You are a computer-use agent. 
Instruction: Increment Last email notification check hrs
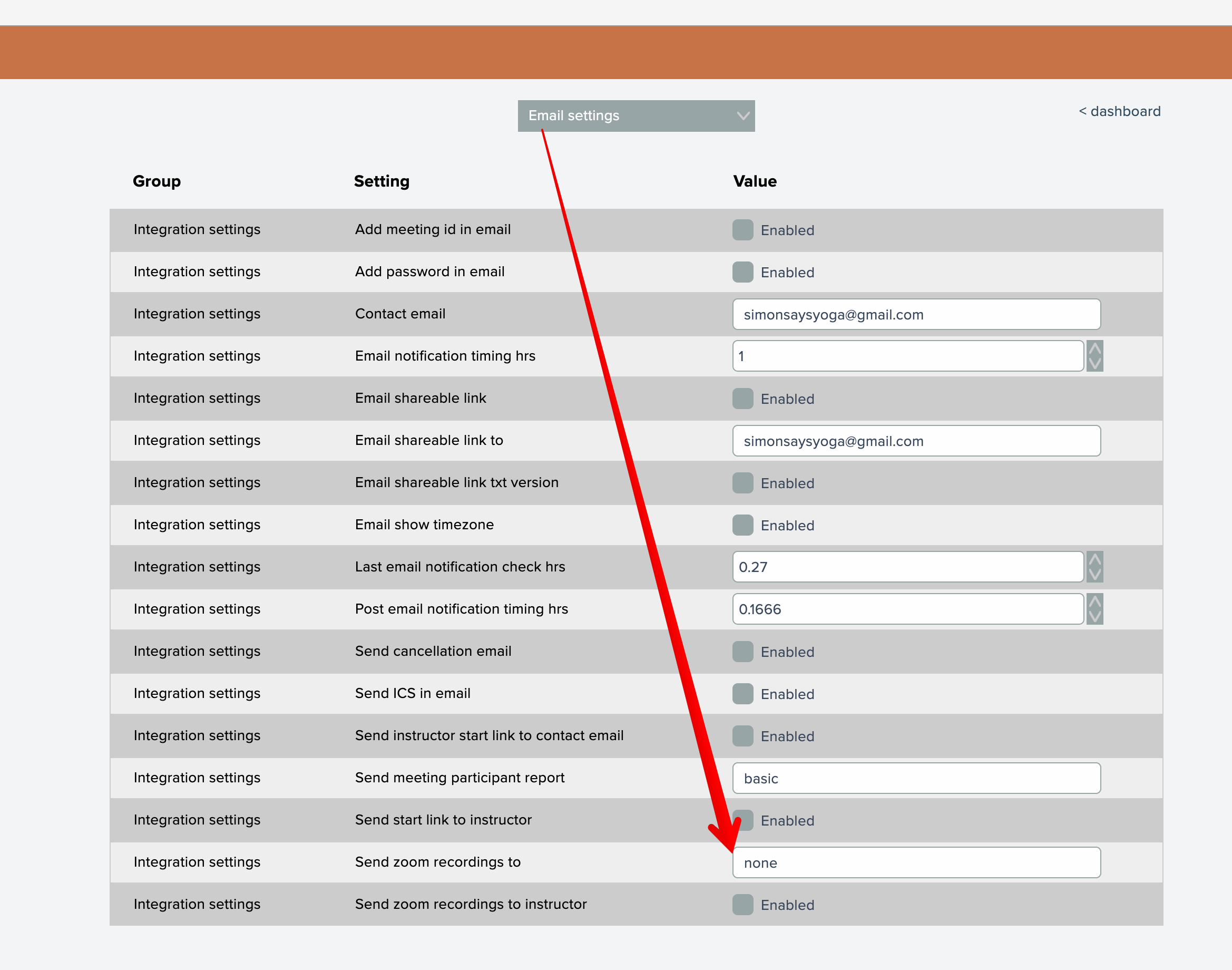pyautogui.click(x=1094, y=559)
